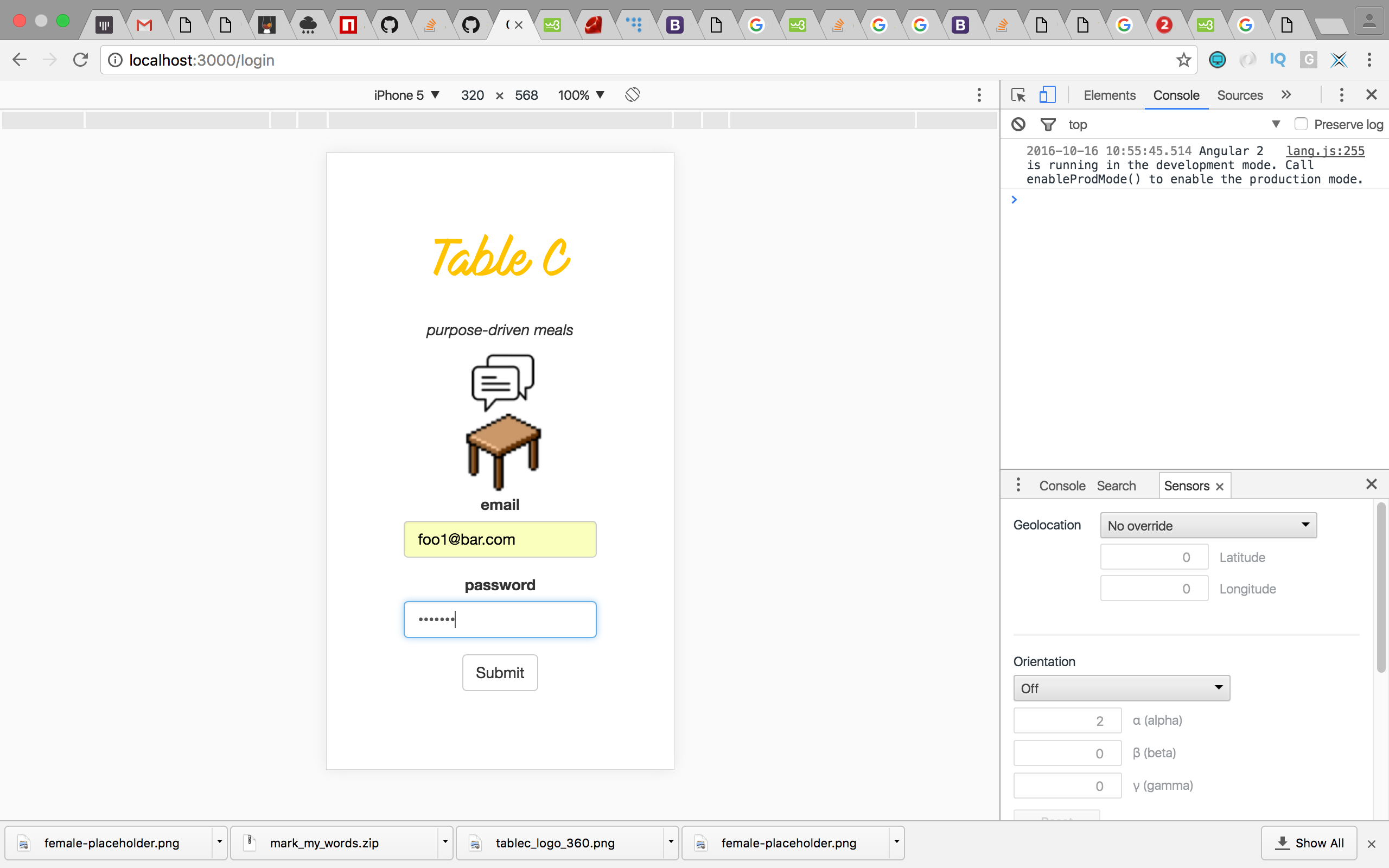Click the page info icon in the address bar
Screen dimensions: 1389x868
[x=116, y=60]
